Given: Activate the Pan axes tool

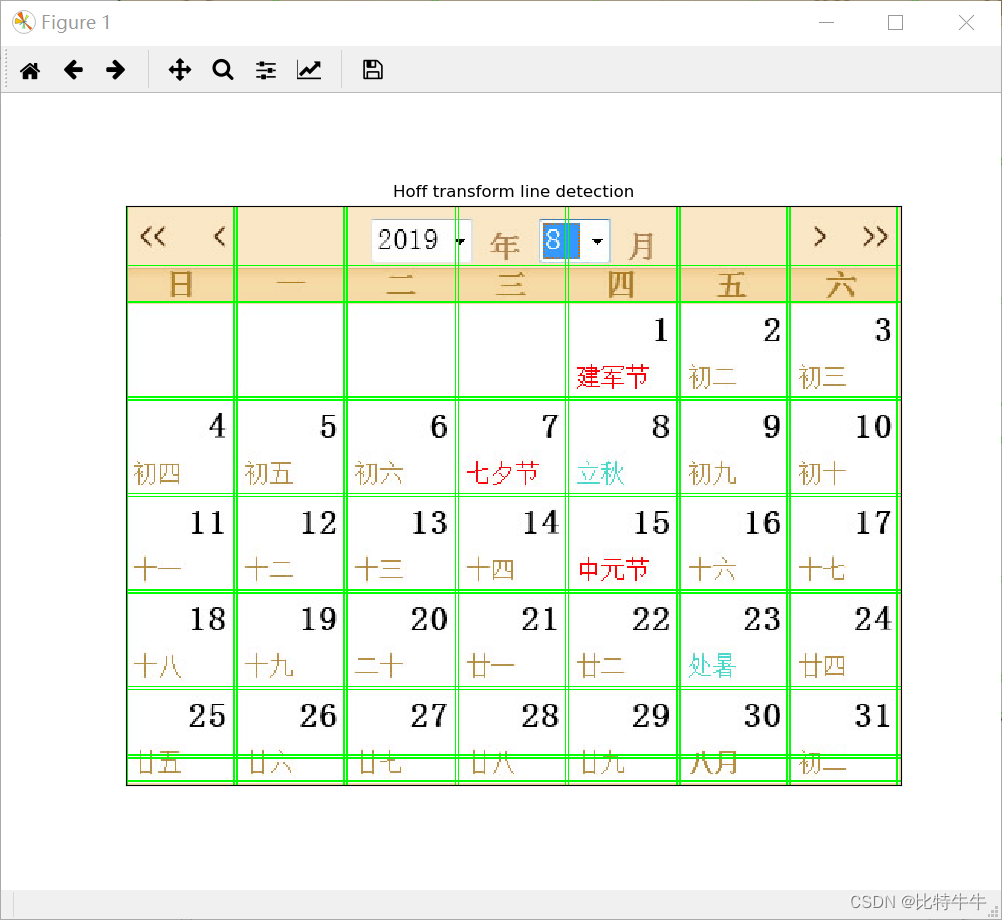Looking at the screenshot, I should [180, 70].
